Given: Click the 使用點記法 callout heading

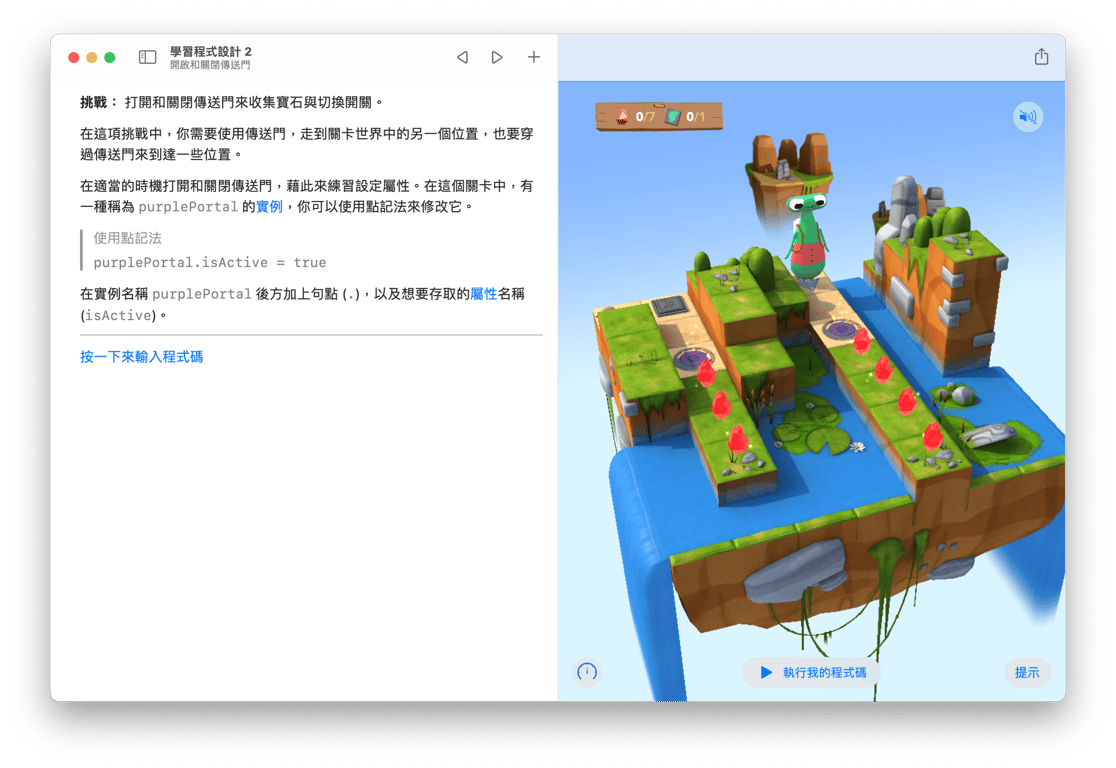Looking at the screenshot, I should click(127, 238).
